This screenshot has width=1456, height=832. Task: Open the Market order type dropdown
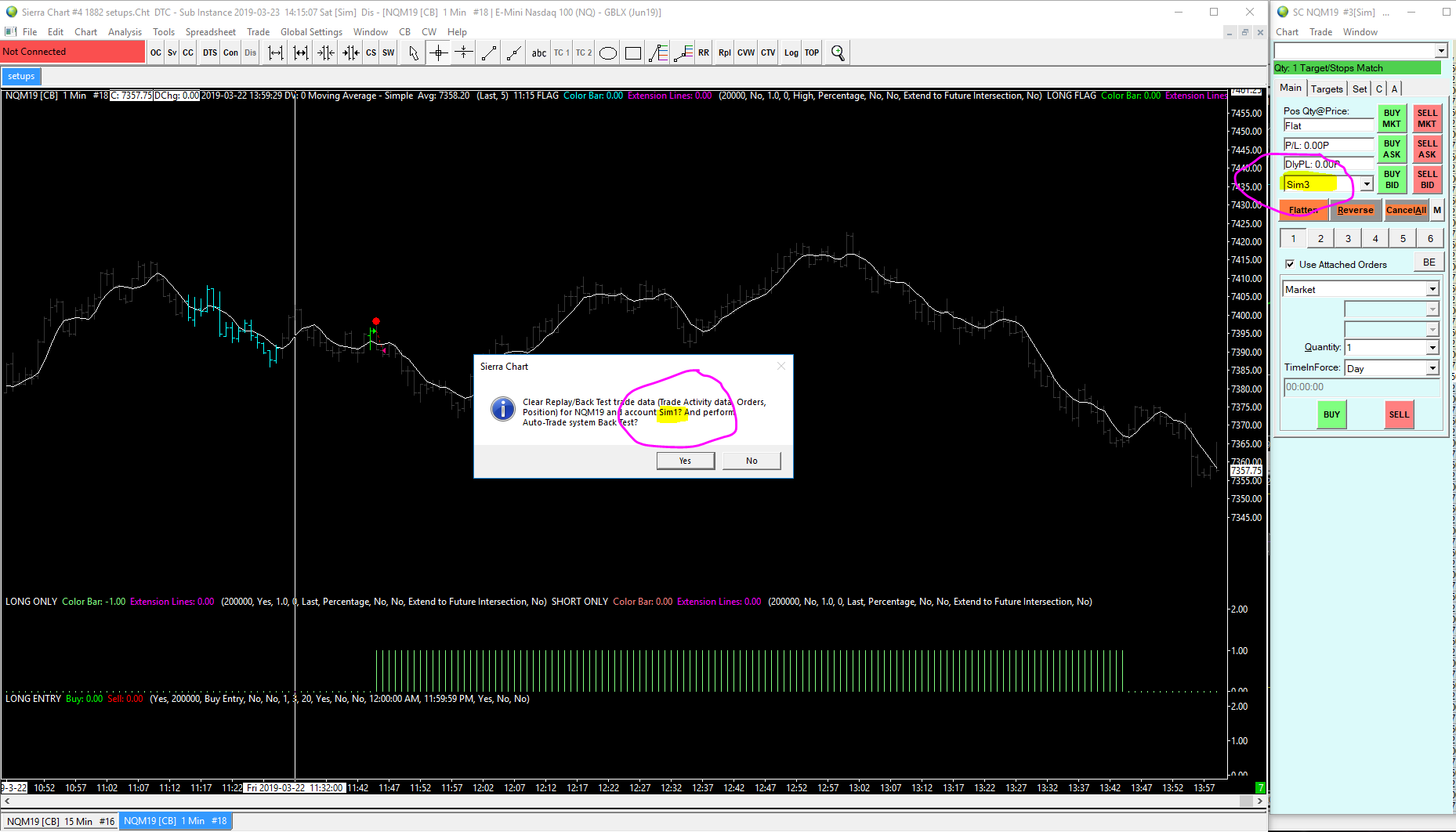(1432, 289)
